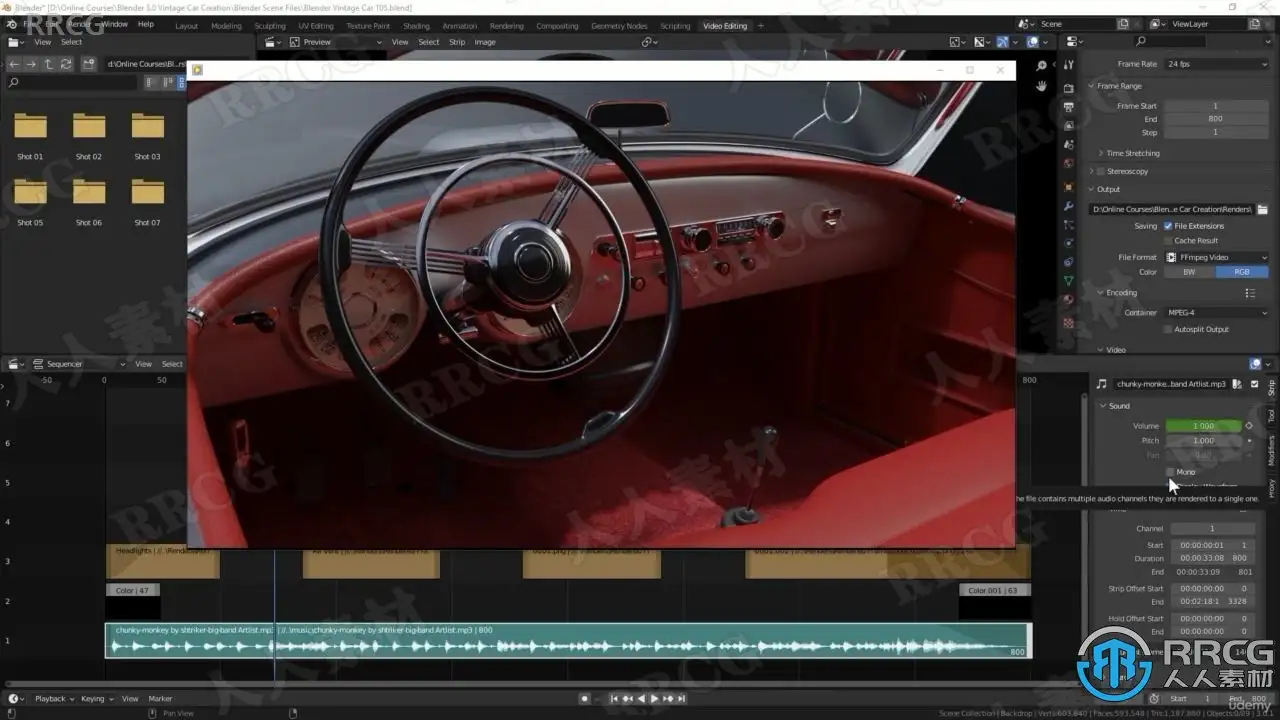Enable the Autosplit Output checkbox
This screenshot has height=720, width=1280.
pos(1168,329)
